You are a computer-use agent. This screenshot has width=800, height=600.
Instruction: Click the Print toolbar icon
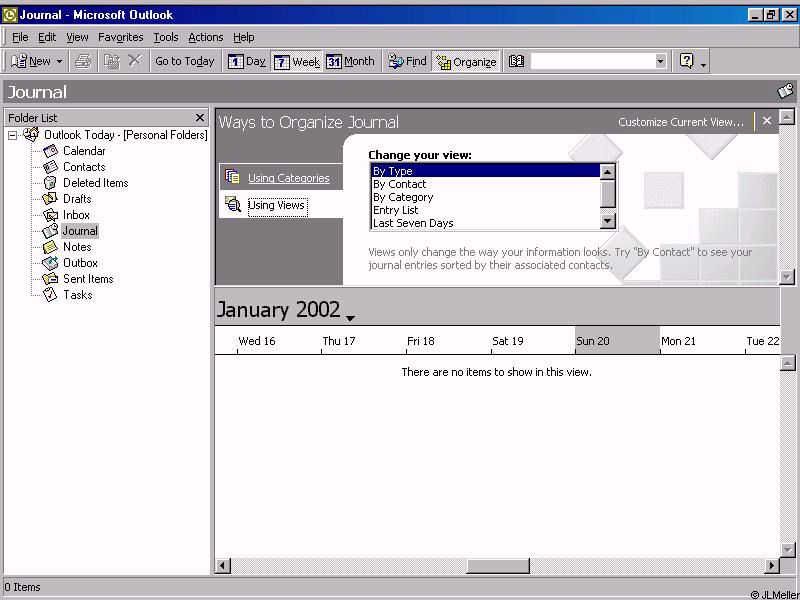[x=83, y=61]
